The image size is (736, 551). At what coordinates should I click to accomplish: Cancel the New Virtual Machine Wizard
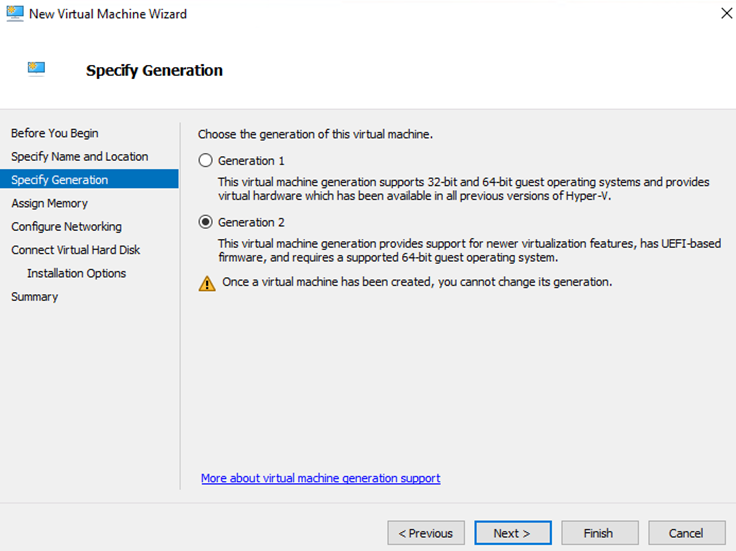[x=686, y=533]
